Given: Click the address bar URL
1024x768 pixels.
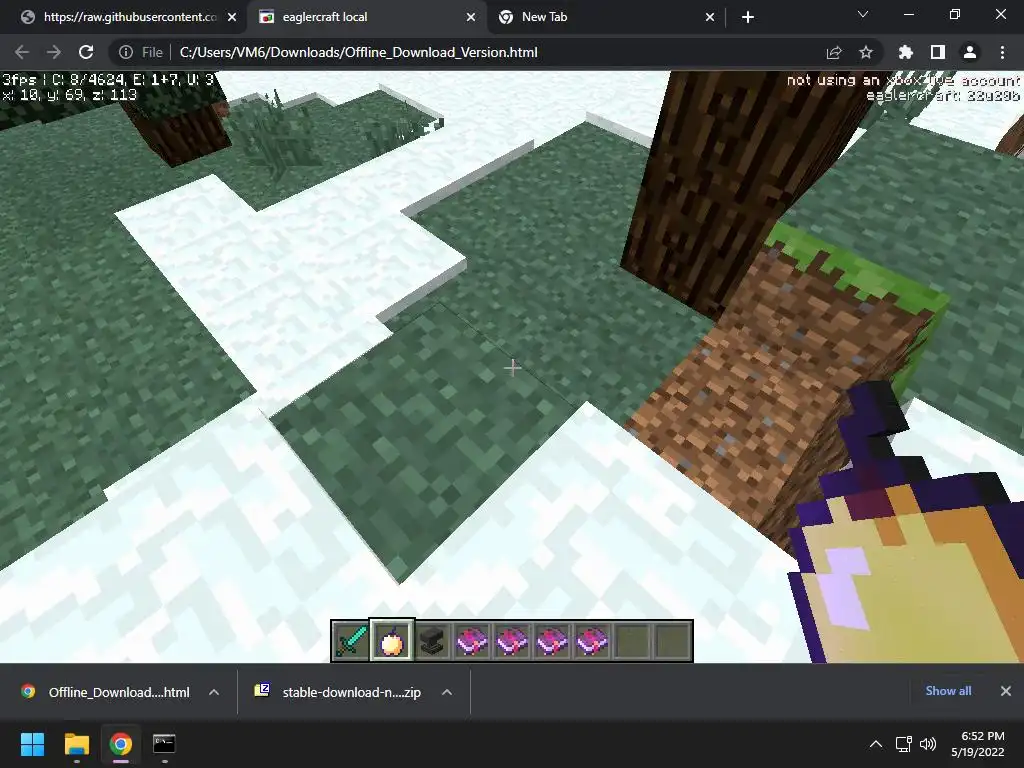Looking at the screenshot, I should tap(359, 52).
